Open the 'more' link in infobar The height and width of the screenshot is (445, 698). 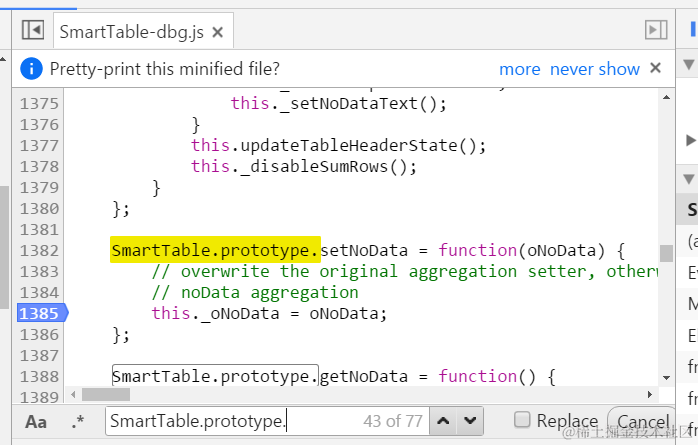(519, 69)
